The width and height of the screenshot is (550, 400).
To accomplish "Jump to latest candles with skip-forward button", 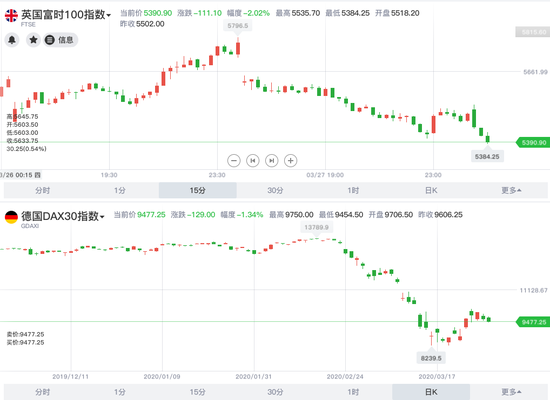I will pyautogui.click(x=271, y=161).
